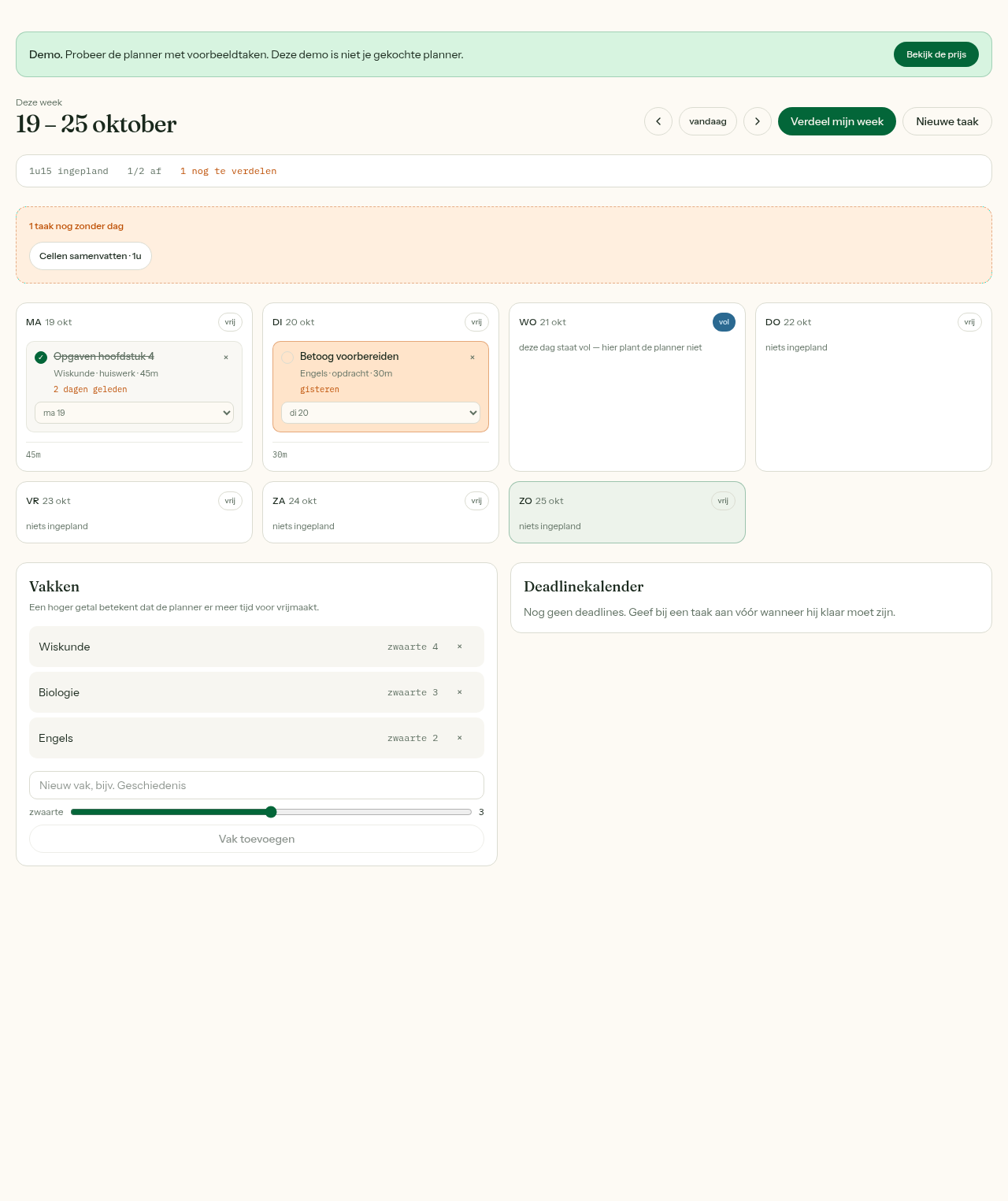The image size is (1008, 1201).
Task: Click the Bekijk de prijs button
Action: (x=936, y=54)
